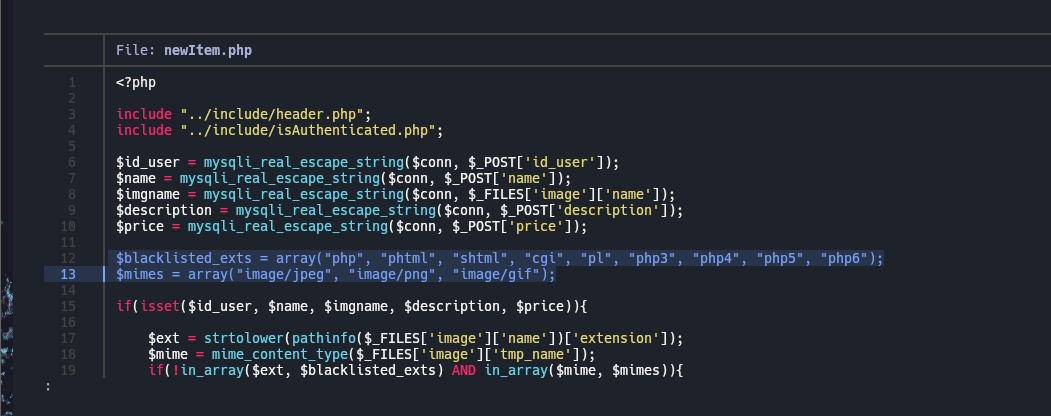The height and width of the screenshot is (416, 1051).
Task: Click line number 13 in gutter
Action: coord(72,274)
